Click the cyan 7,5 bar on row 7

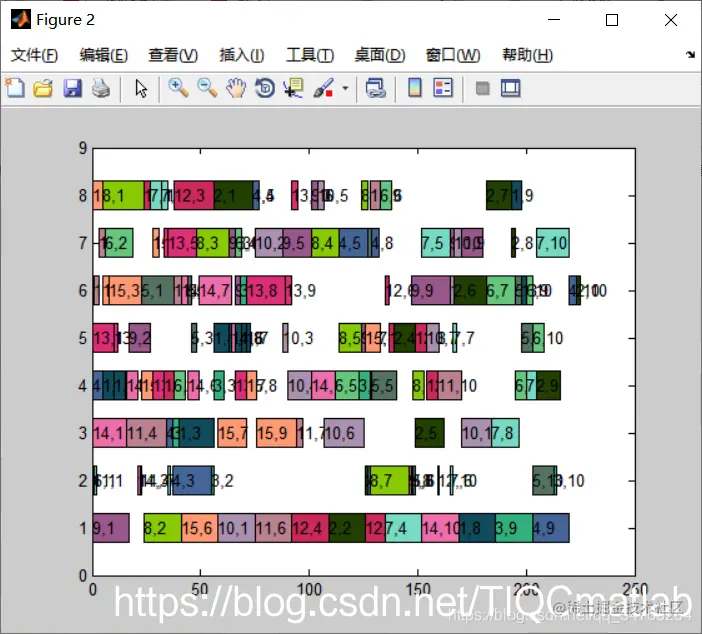pos(436,243)
